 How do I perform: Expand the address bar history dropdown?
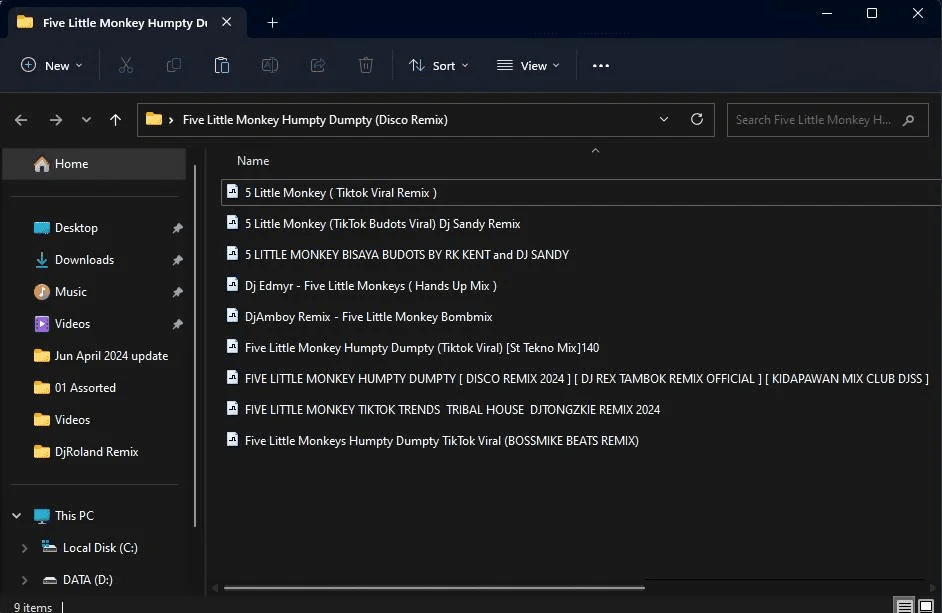tap(664, 120)
